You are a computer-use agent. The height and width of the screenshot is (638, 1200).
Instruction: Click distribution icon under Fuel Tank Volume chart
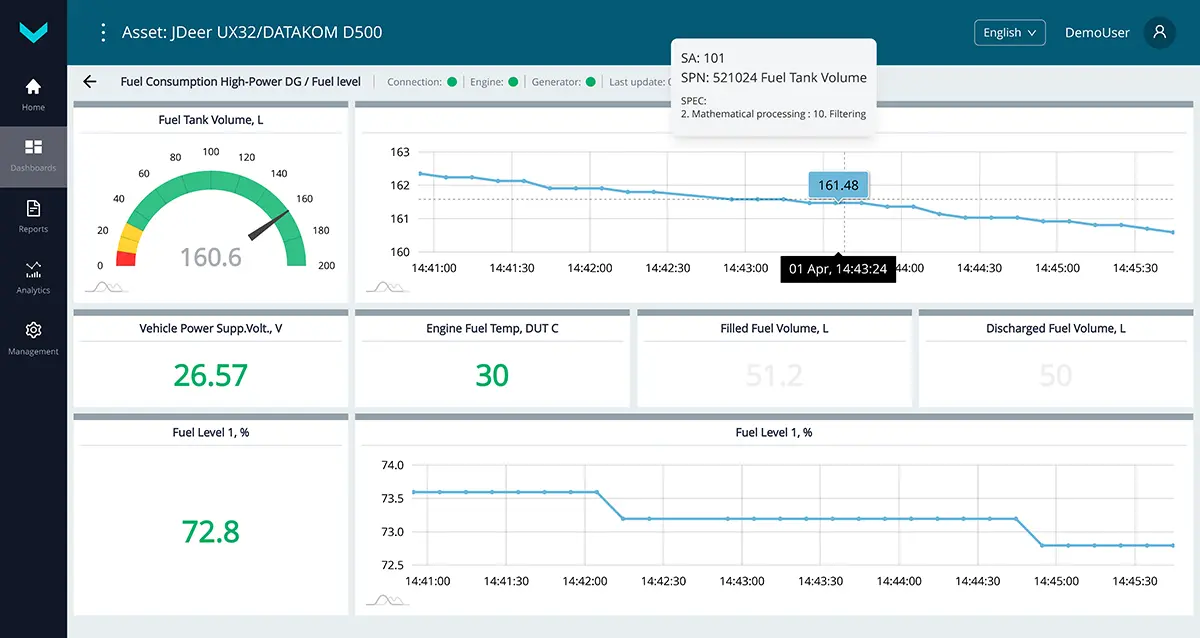[x=386, y=286]
